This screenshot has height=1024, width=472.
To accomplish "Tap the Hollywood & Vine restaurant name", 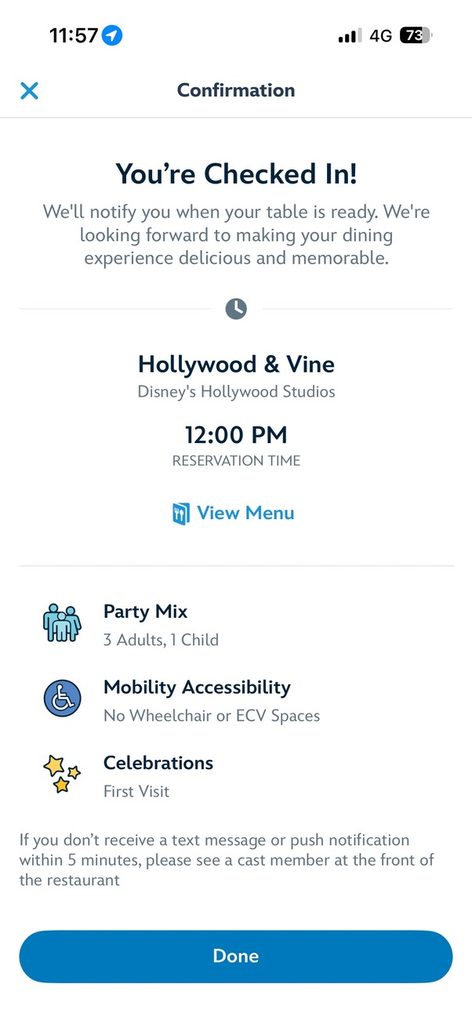I will [236, 364].
